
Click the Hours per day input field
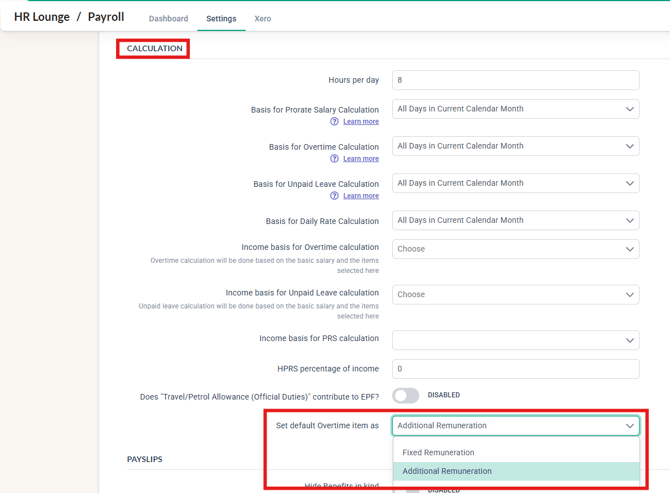[515, 80]
